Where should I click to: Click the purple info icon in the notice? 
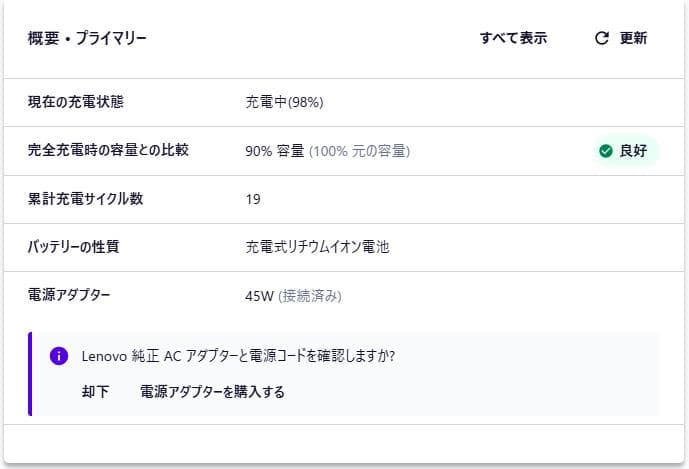(59, 356)
